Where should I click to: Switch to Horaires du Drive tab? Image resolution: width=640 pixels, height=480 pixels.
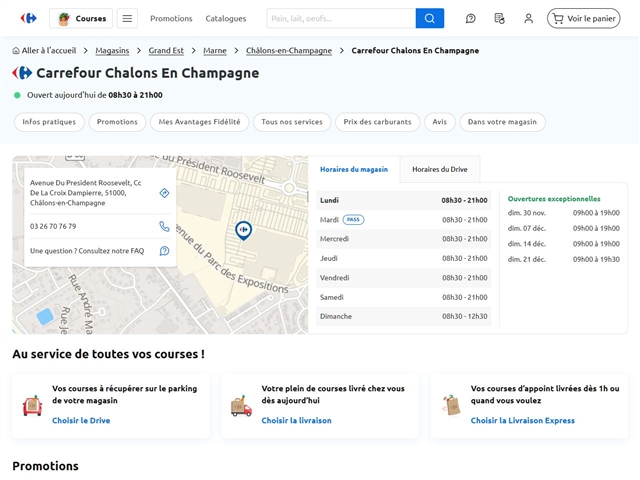tap(440, 169)
